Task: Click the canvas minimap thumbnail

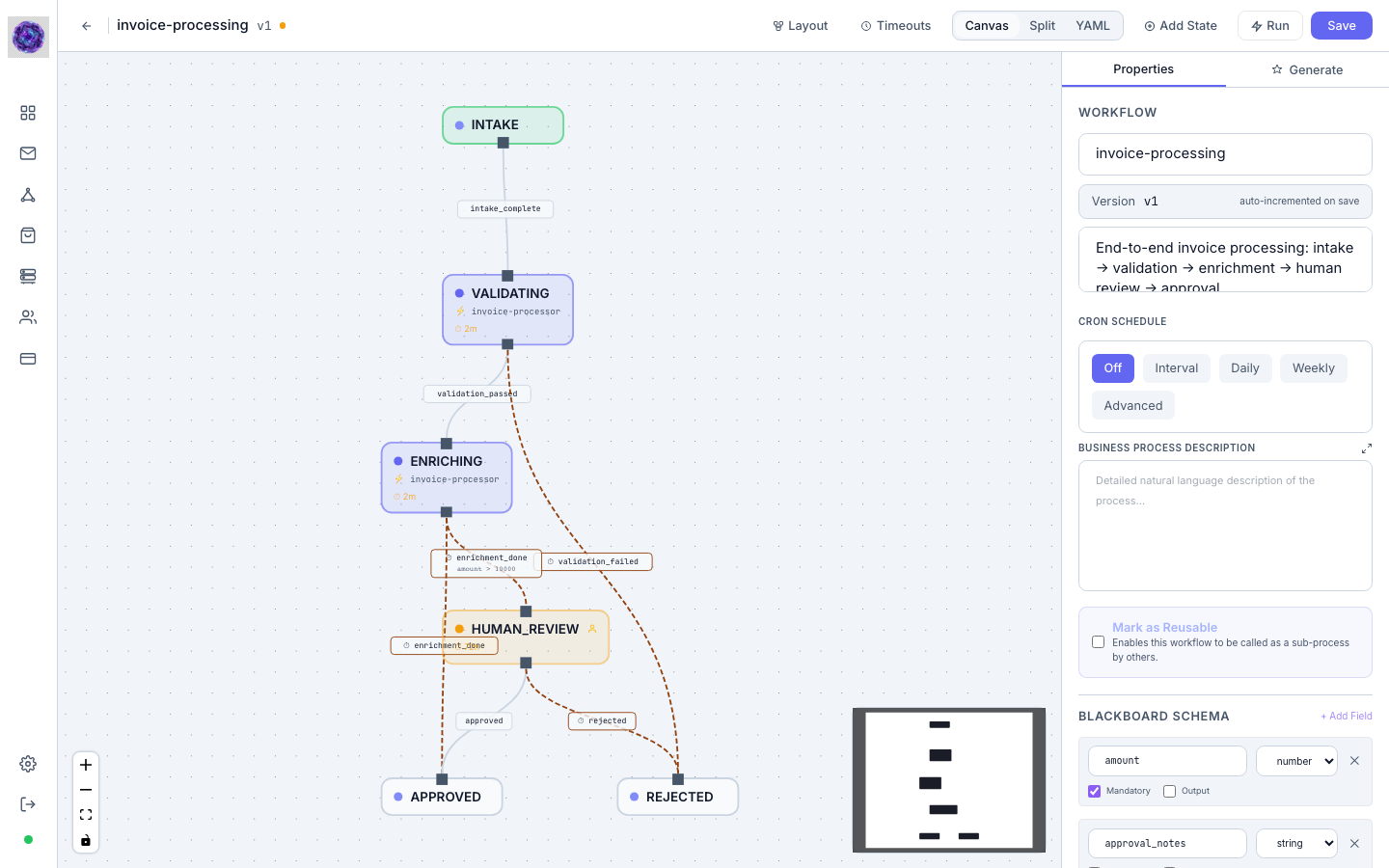Action: pos(949,780)
